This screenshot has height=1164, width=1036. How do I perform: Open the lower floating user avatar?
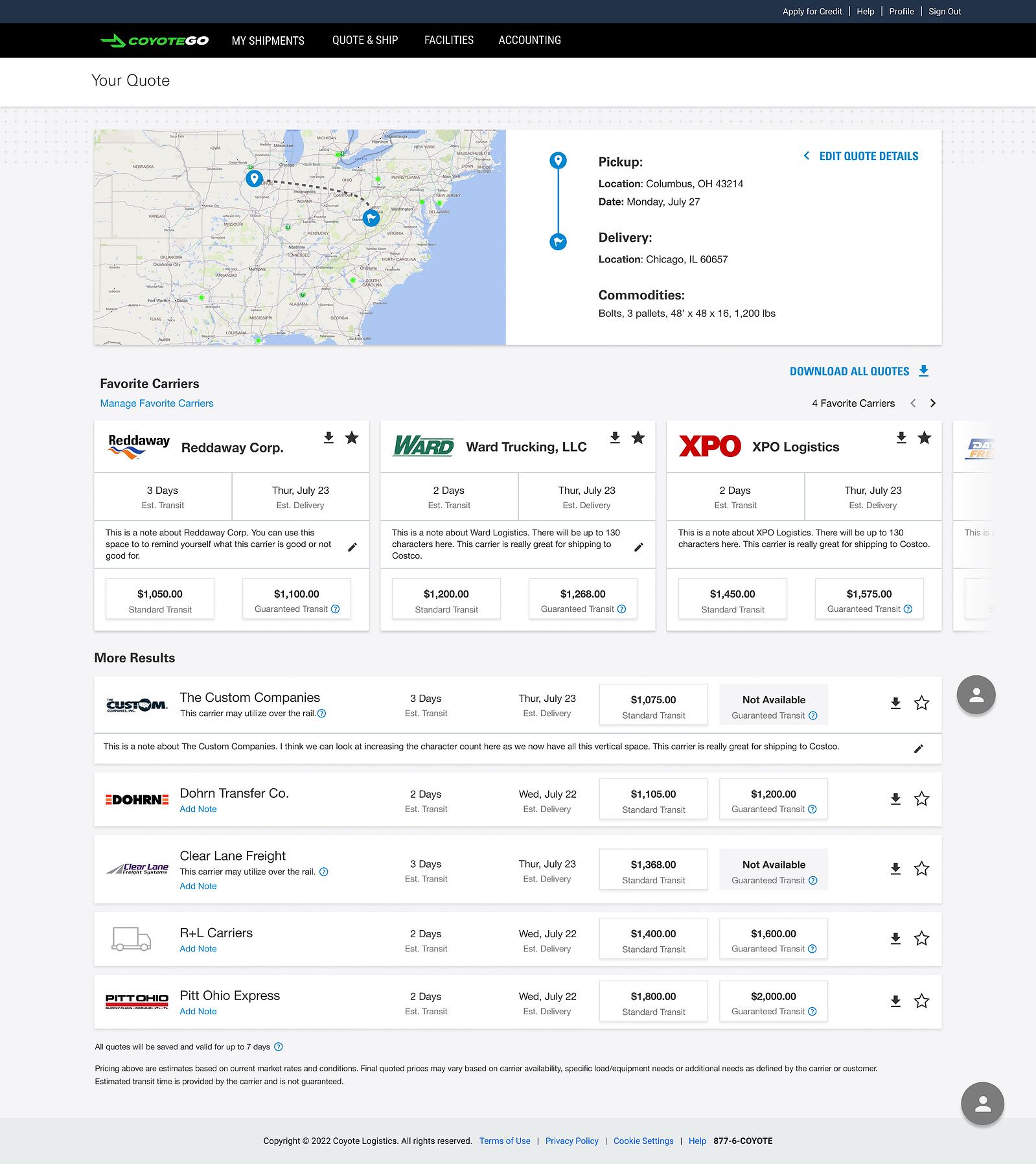click(983, 1104)
